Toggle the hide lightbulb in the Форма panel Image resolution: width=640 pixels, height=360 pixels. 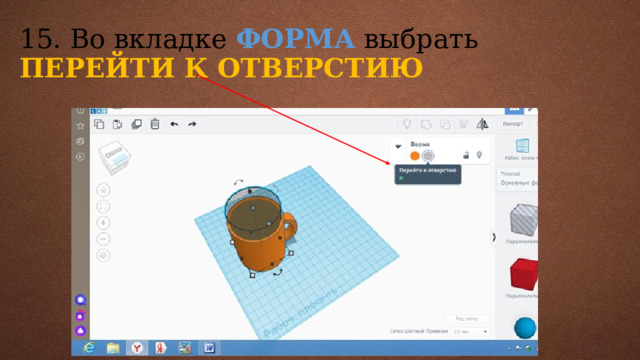pos(480,155)
